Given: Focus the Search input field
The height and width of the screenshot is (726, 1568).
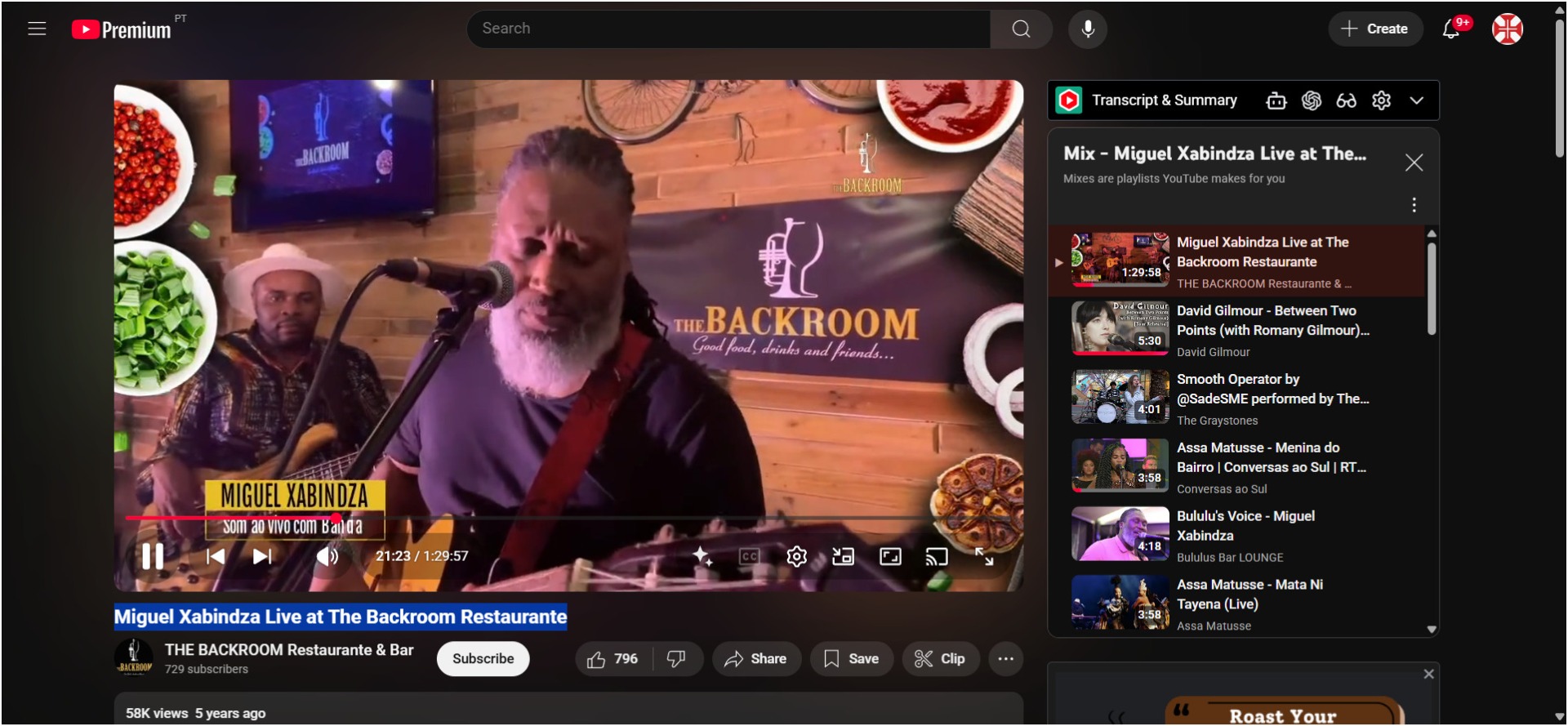Looking at the screenshot, I should (728, 29).
